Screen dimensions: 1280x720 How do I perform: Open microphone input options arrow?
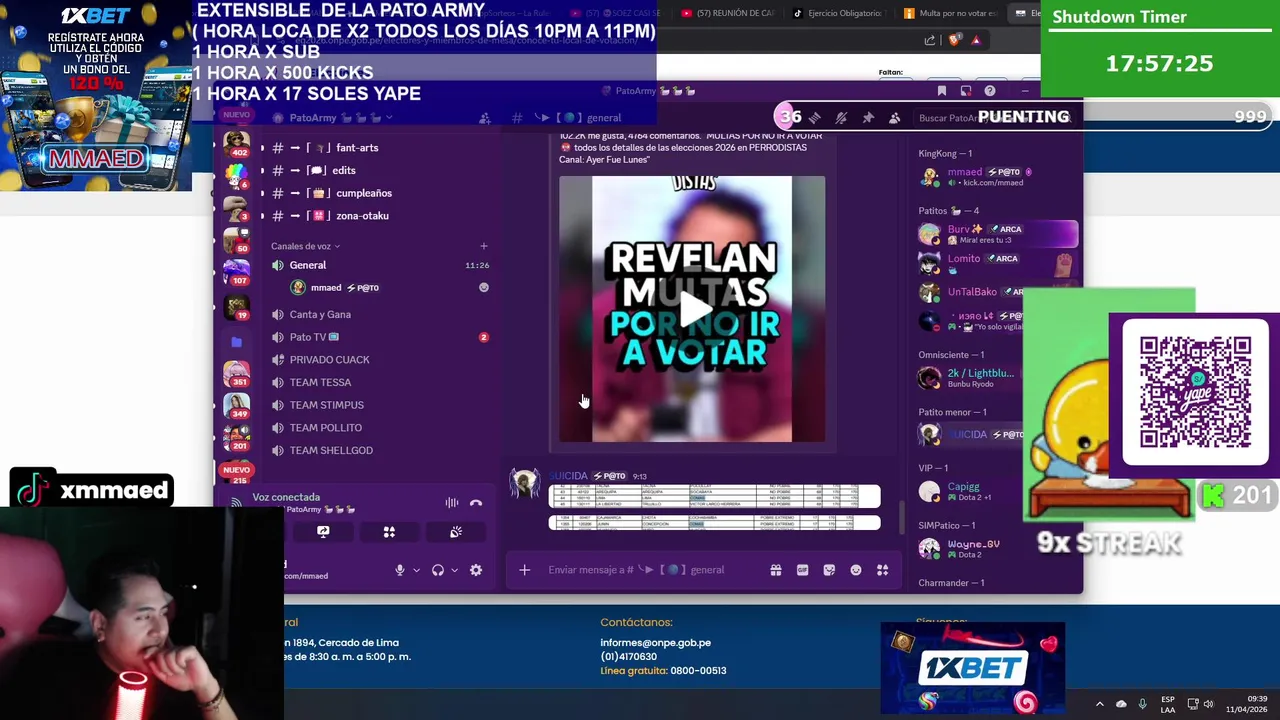[x=416, y=570]
